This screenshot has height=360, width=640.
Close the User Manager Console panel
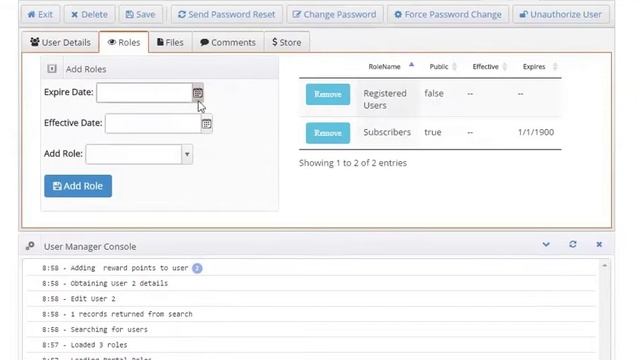[599, 244]
